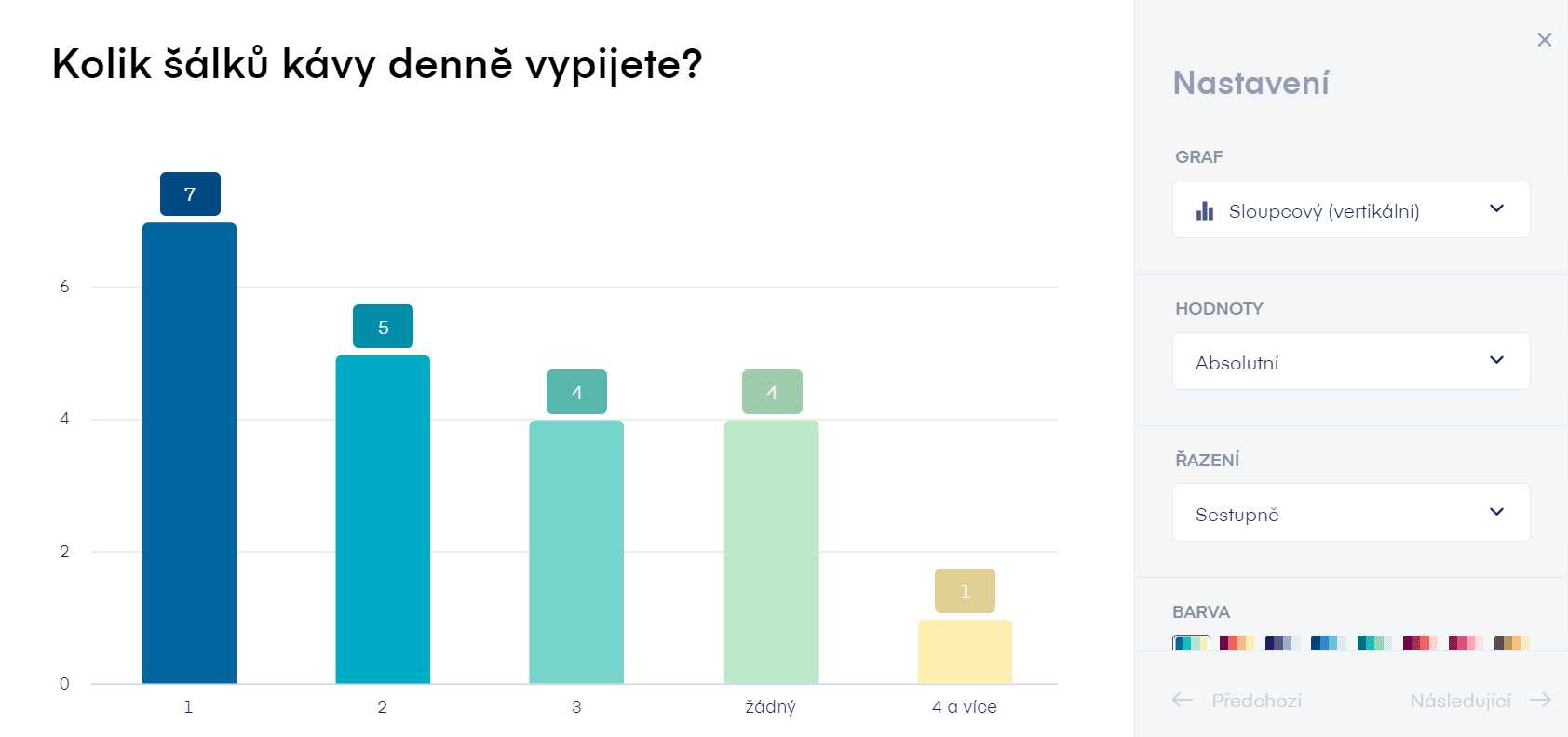Choose the maroon-coral-yellow color palette
Screen dimensions: 1568x737
pos(1237,643)
